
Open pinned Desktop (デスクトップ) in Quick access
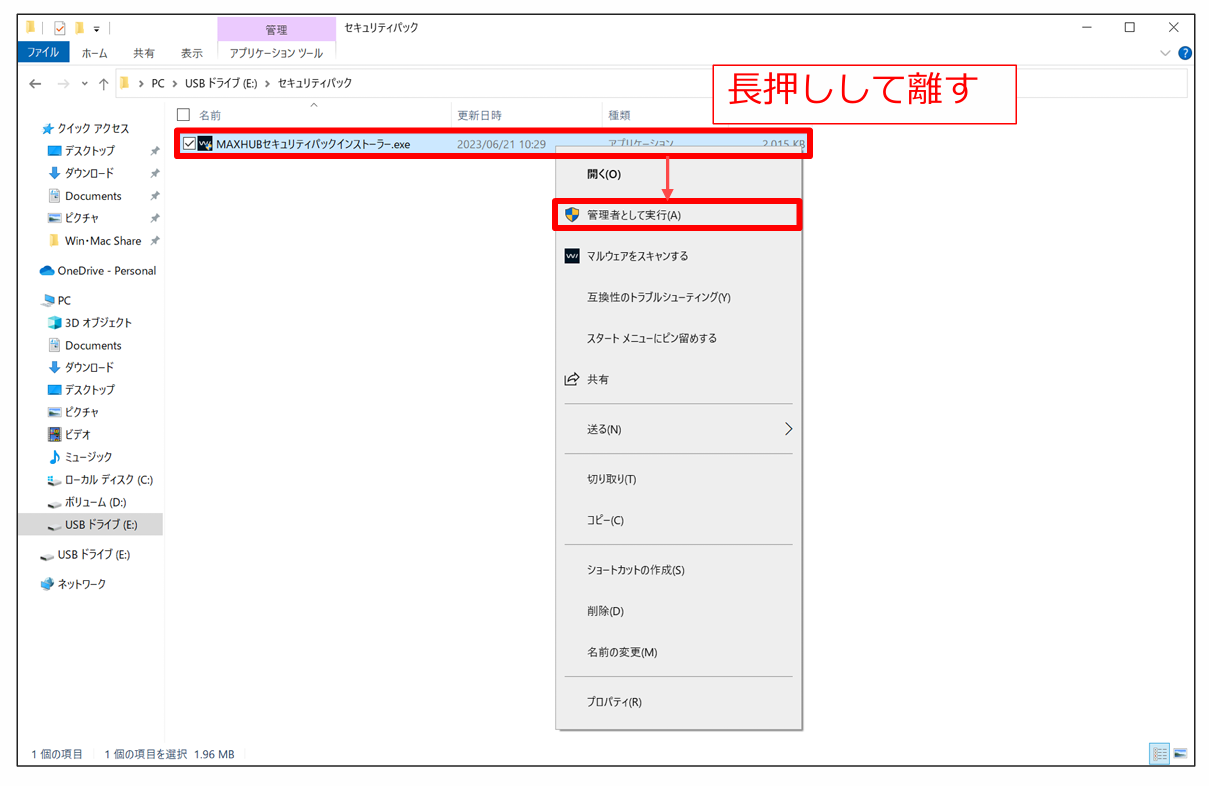pos(90,151)
